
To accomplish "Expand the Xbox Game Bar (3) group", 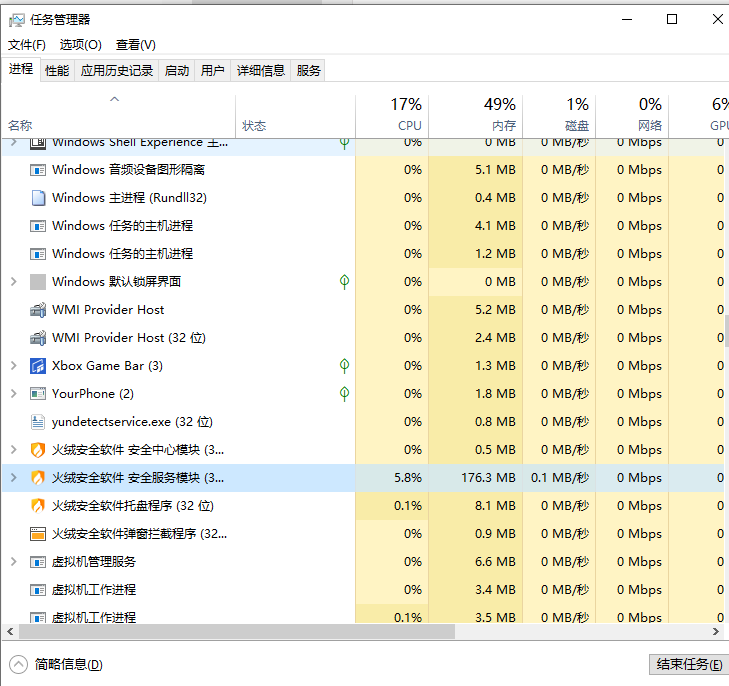I will [x=13, y=366].
